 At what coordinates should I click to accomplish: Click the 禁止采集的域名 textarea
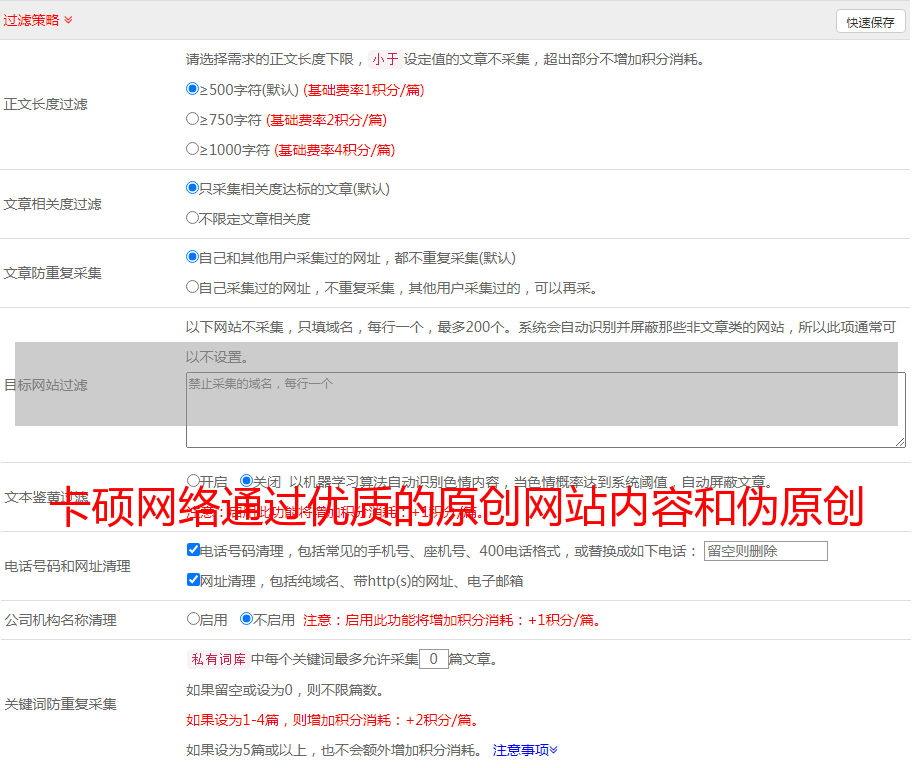pos(545,410)
